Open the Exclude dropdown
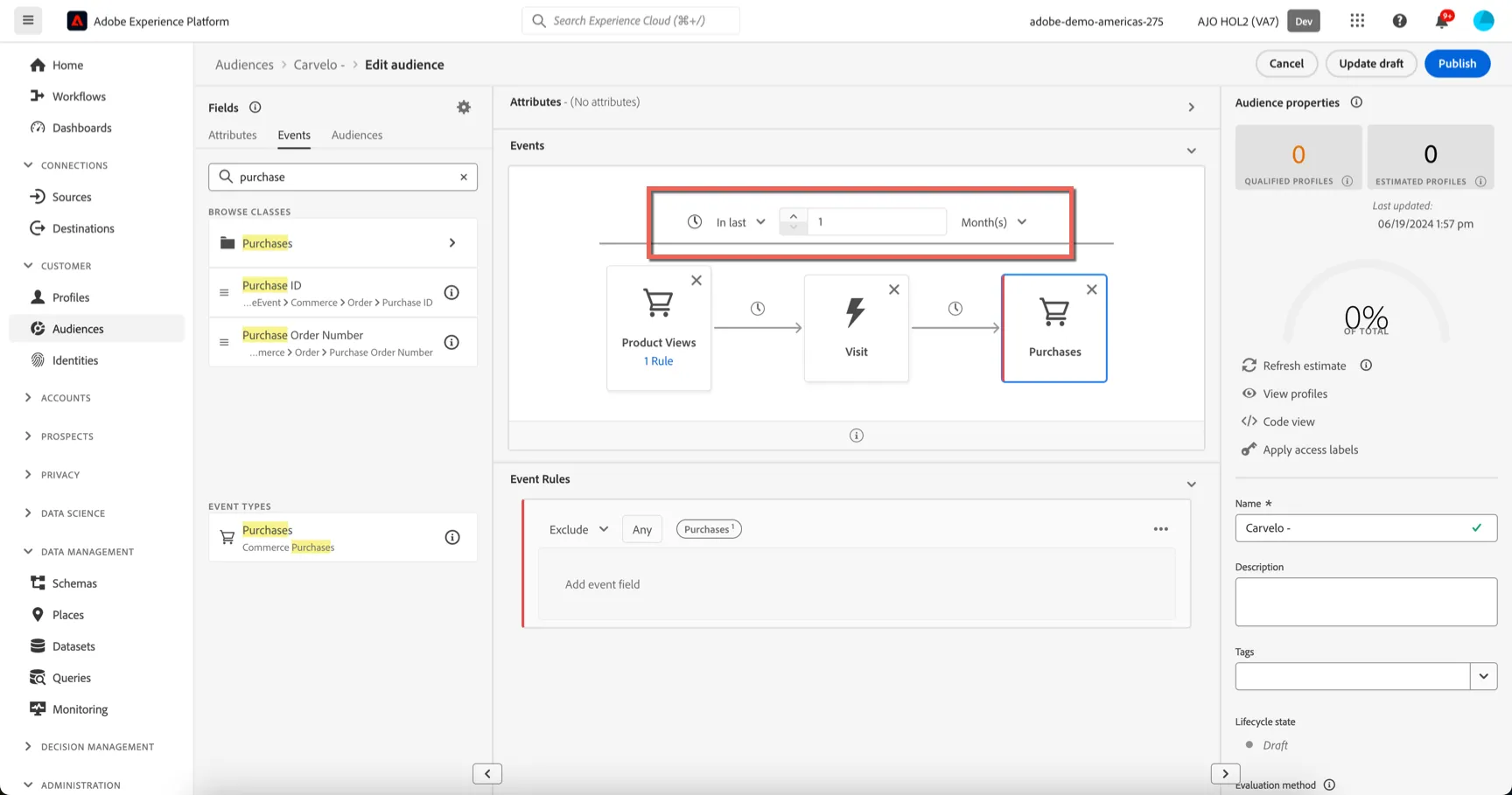The image size is (1512, 795). point(578,530)
